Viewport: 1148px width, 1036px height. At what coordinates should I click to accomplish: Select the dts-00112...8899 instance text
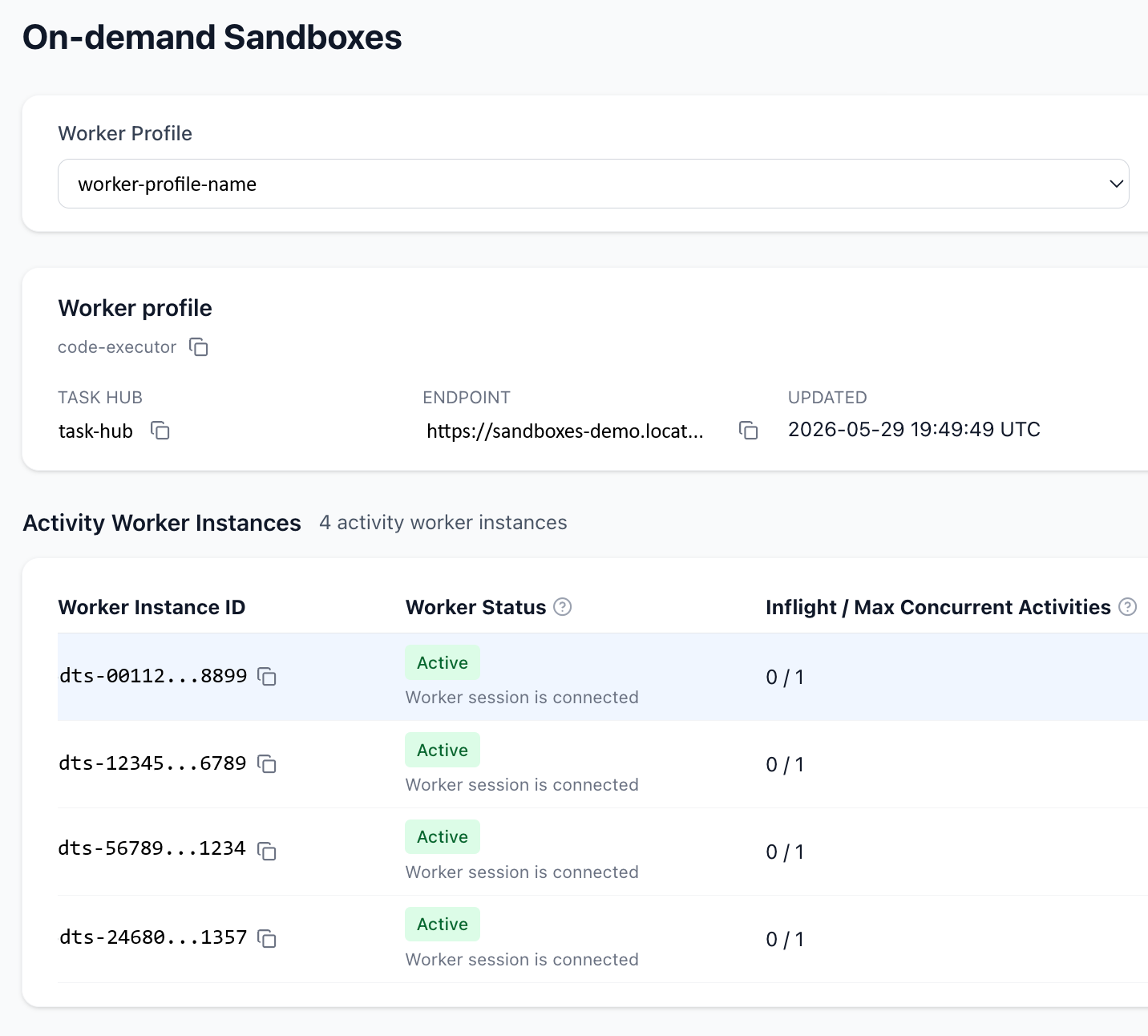click(x=153, y=676)
